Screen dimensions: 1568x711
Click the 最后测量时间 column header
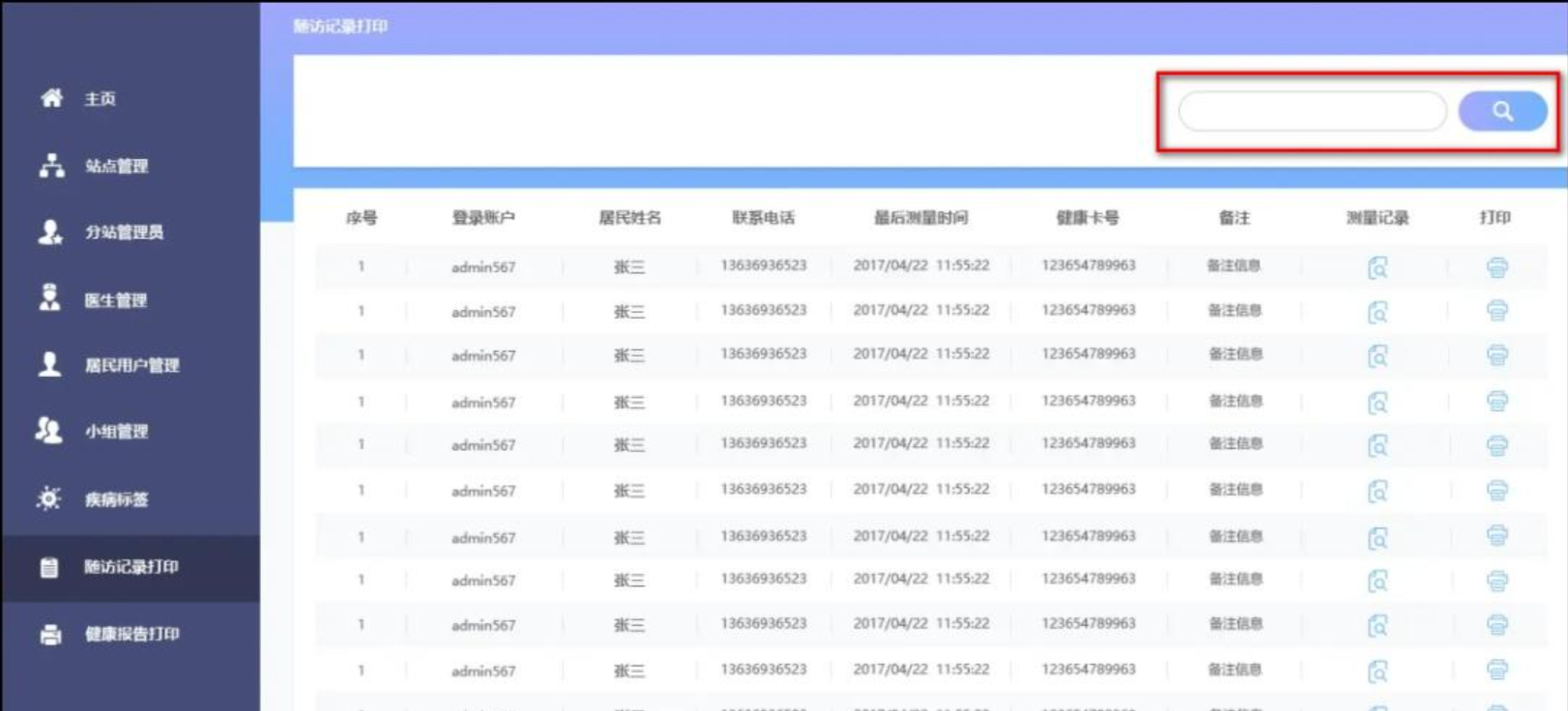pos(920,217)
